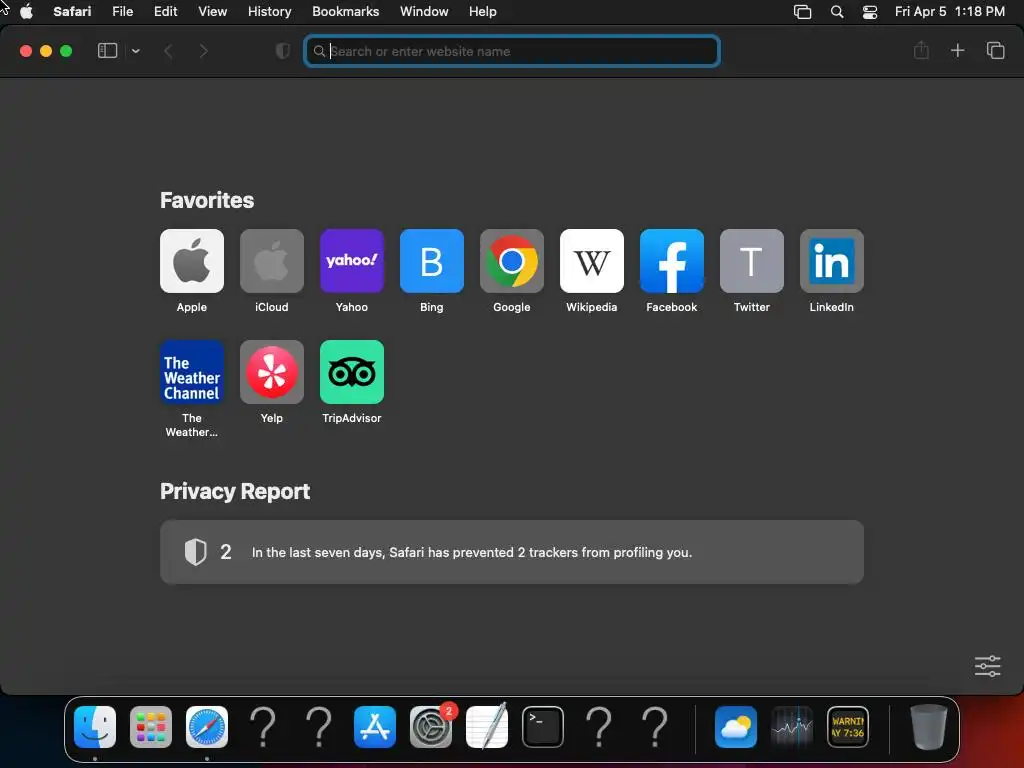1024x768 pixels.
Task: Open Finder from the Dock
Action: pos(95,727)
